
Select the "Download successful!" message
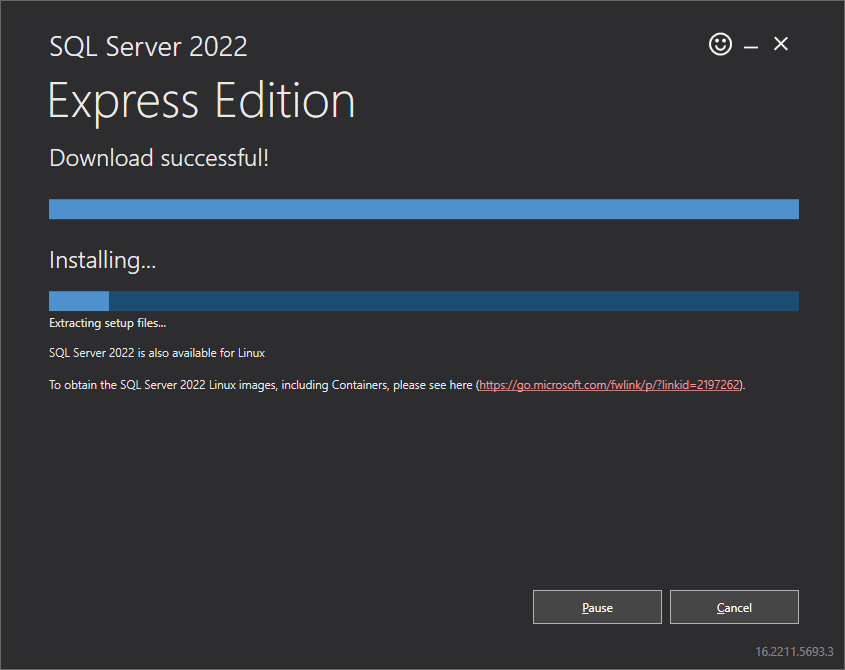pos(159,158)
